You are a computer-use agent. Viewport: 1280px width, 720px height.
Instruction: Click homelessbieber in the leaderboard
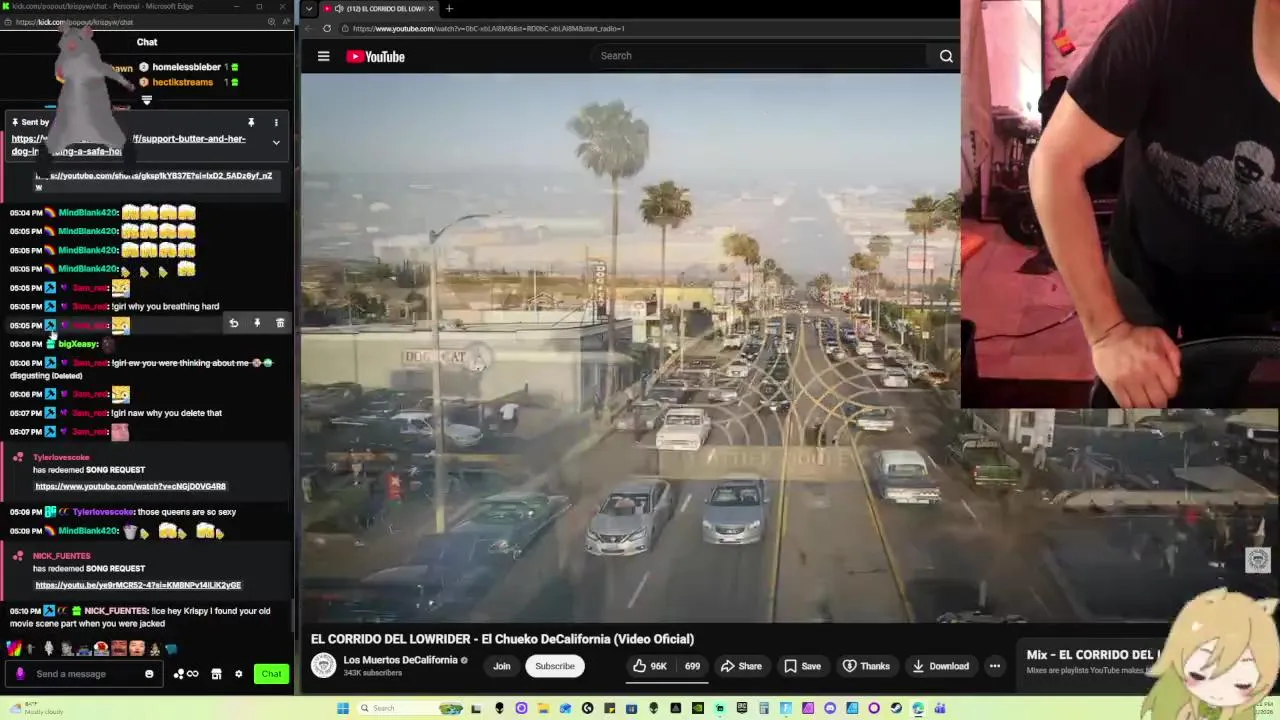[x=186, y=67]
